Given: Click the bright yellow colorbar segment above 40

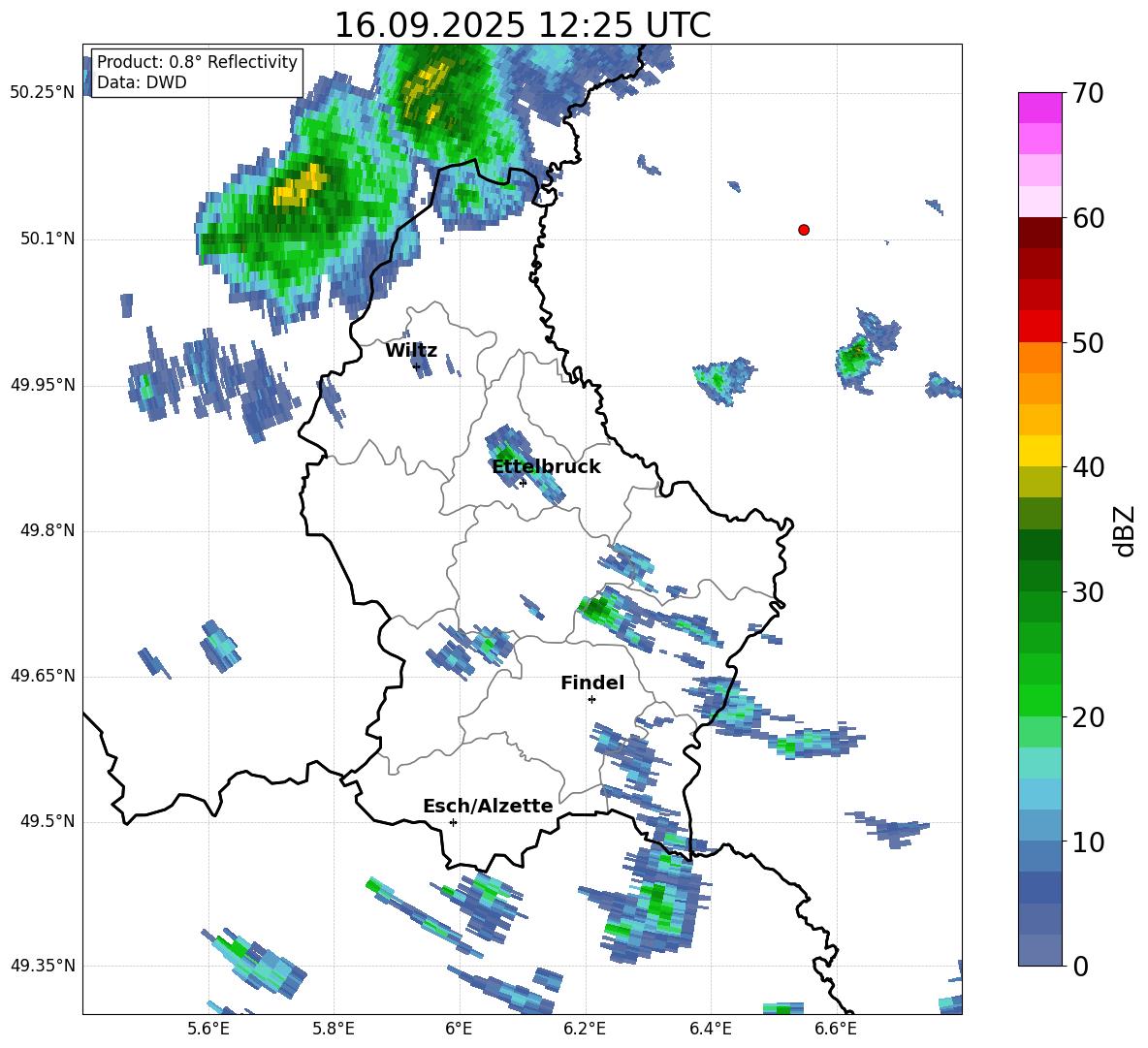Looking at the screenshot, I should [1039, 451].
